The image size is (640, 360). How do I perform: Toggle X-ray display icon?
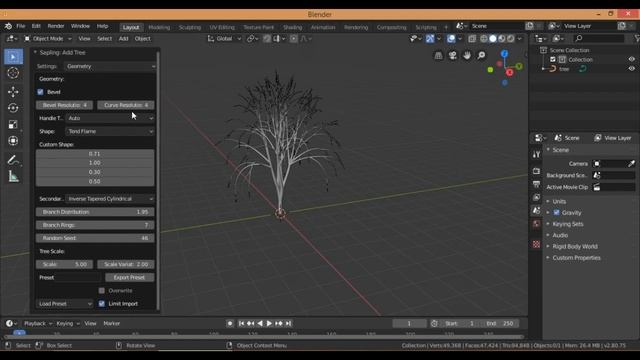(x=472, y=38)
